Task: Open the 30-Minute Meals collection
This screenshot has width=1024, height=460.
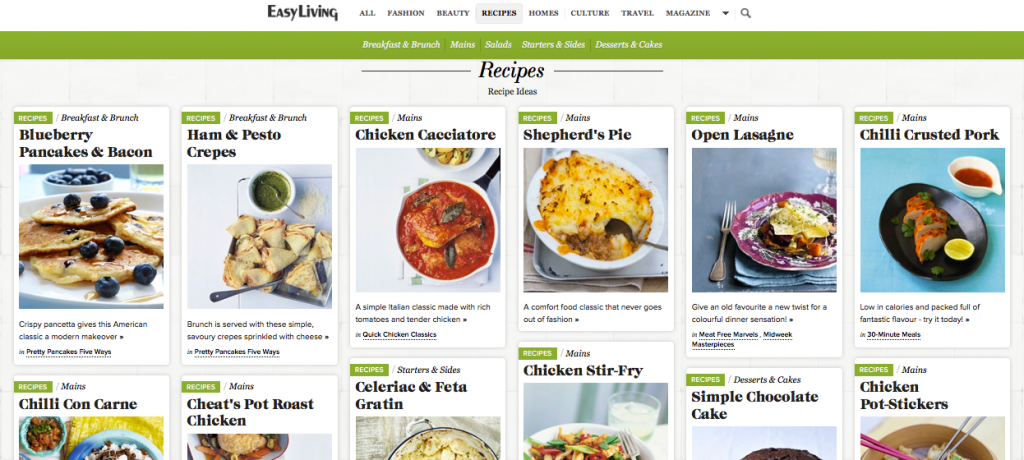Action: (x=894, y=335)
